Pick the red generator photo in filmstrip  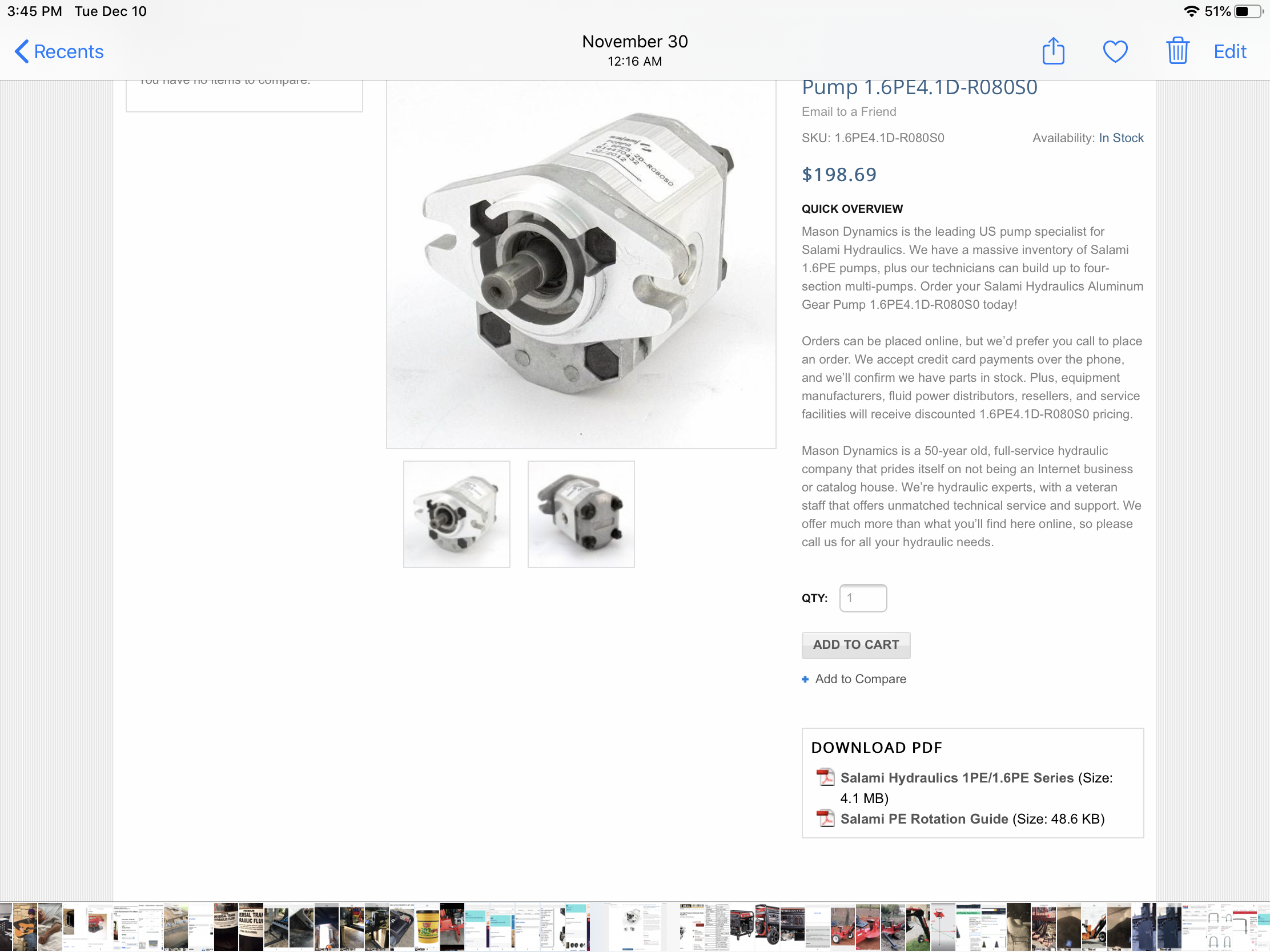[x=742, y=926]
